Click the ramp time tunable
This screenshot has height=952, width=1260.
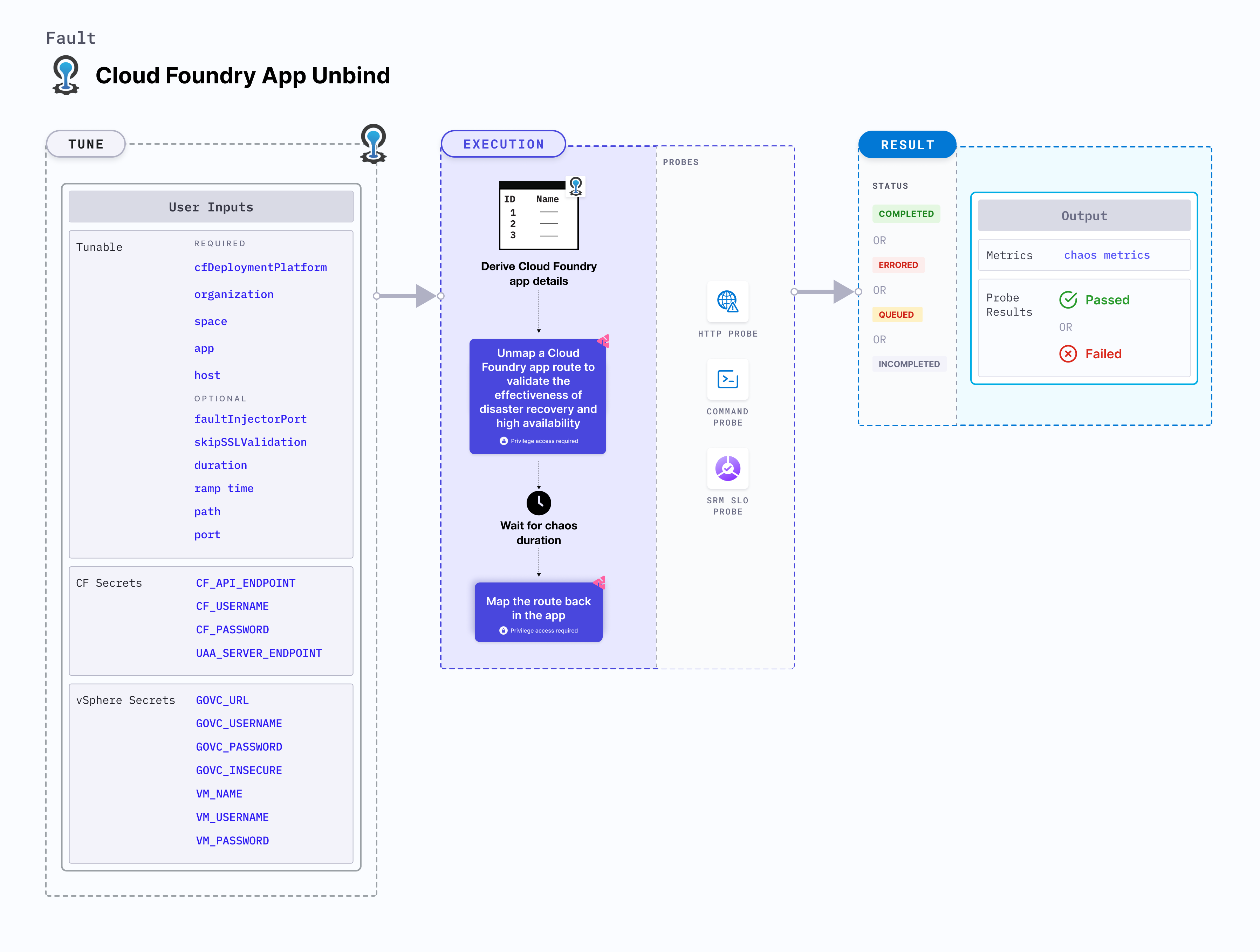coord(223,488)
